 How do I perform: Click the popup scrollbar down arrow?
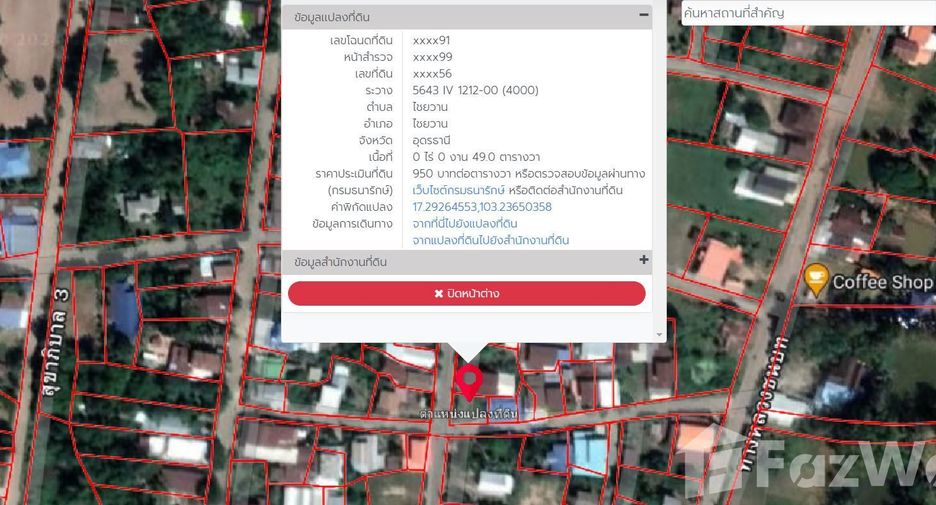click(x=659, y=335)
